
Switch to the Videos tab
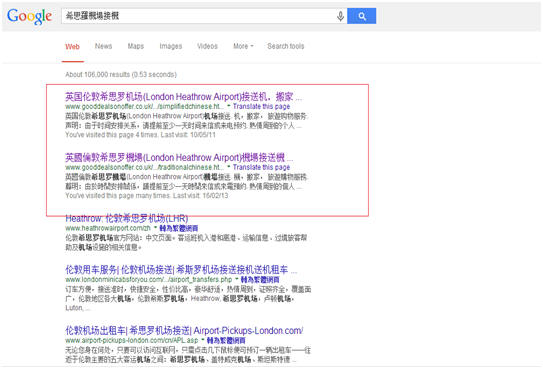207,46
